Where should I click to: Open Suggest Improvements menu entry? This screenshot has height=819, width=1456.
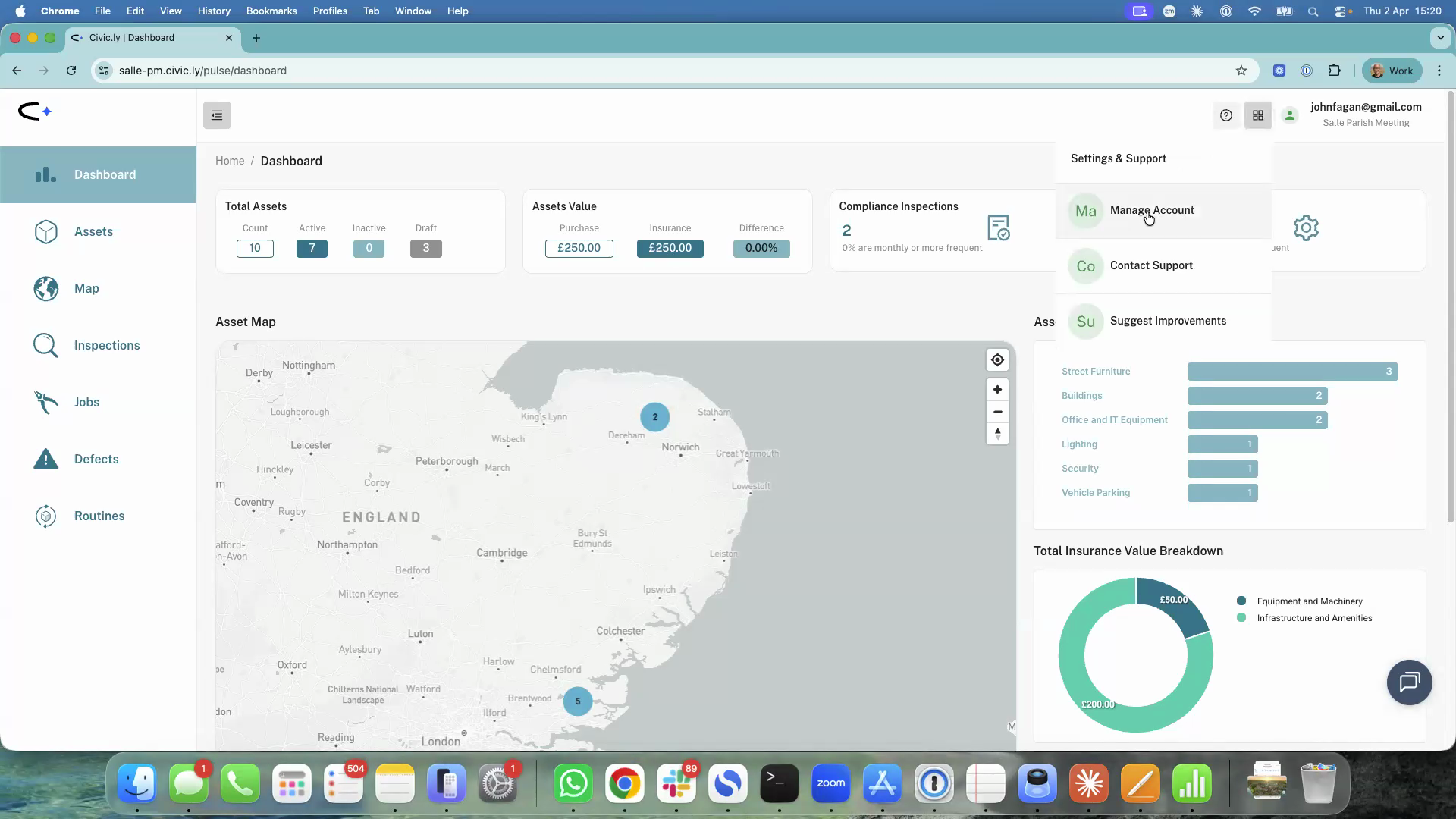pyautogui.click(x=1167, y=321)
